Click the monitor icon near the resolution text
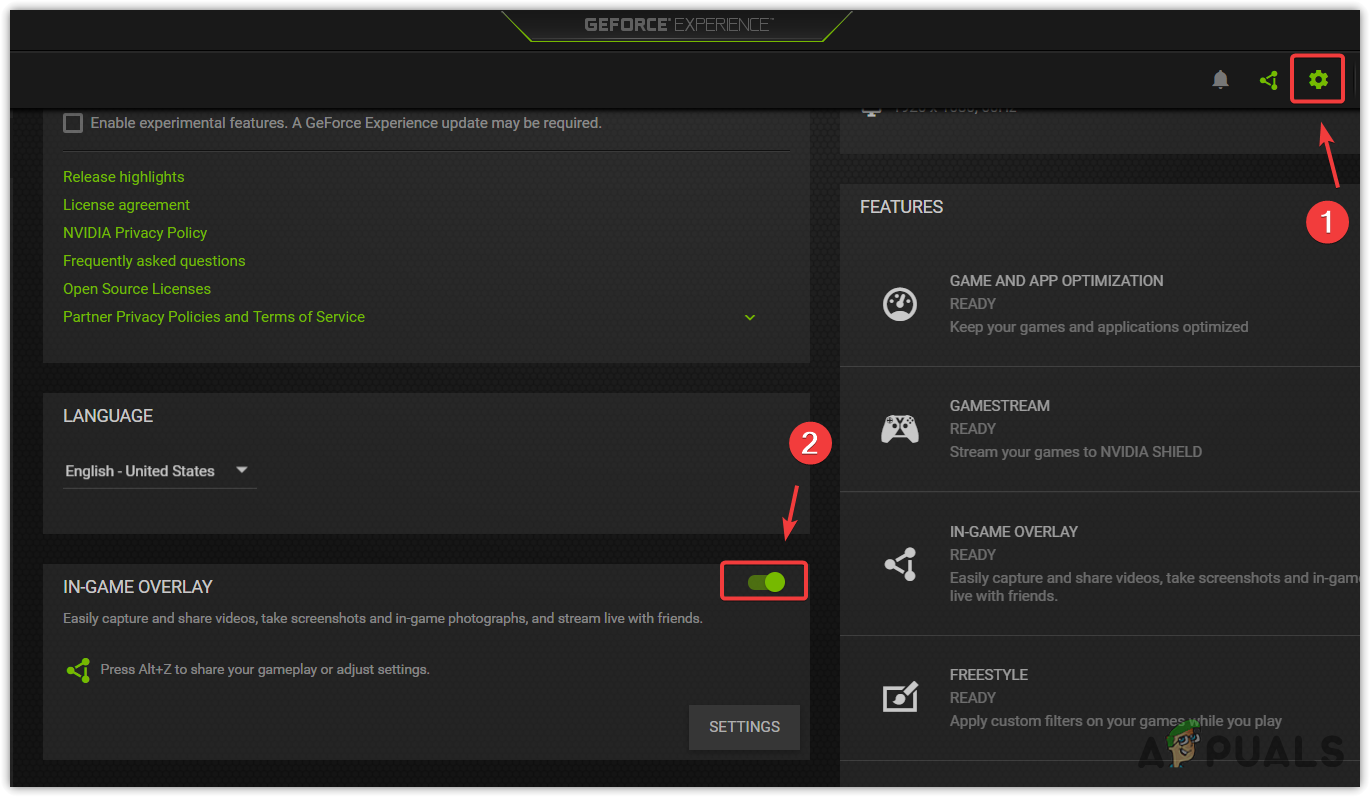The height and width of the screenshot is (797, 1370). tap(872, 111)
